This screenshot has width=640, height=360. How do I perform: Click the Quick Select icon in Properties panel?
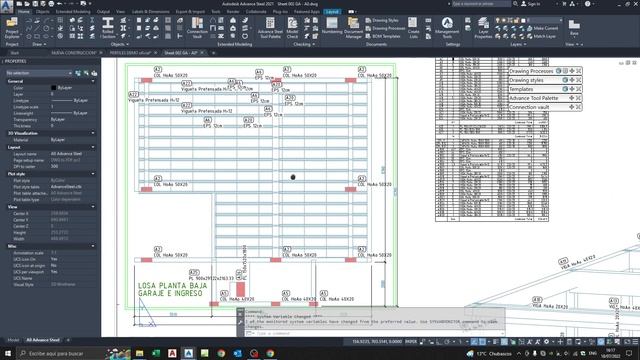coord(94,73)
